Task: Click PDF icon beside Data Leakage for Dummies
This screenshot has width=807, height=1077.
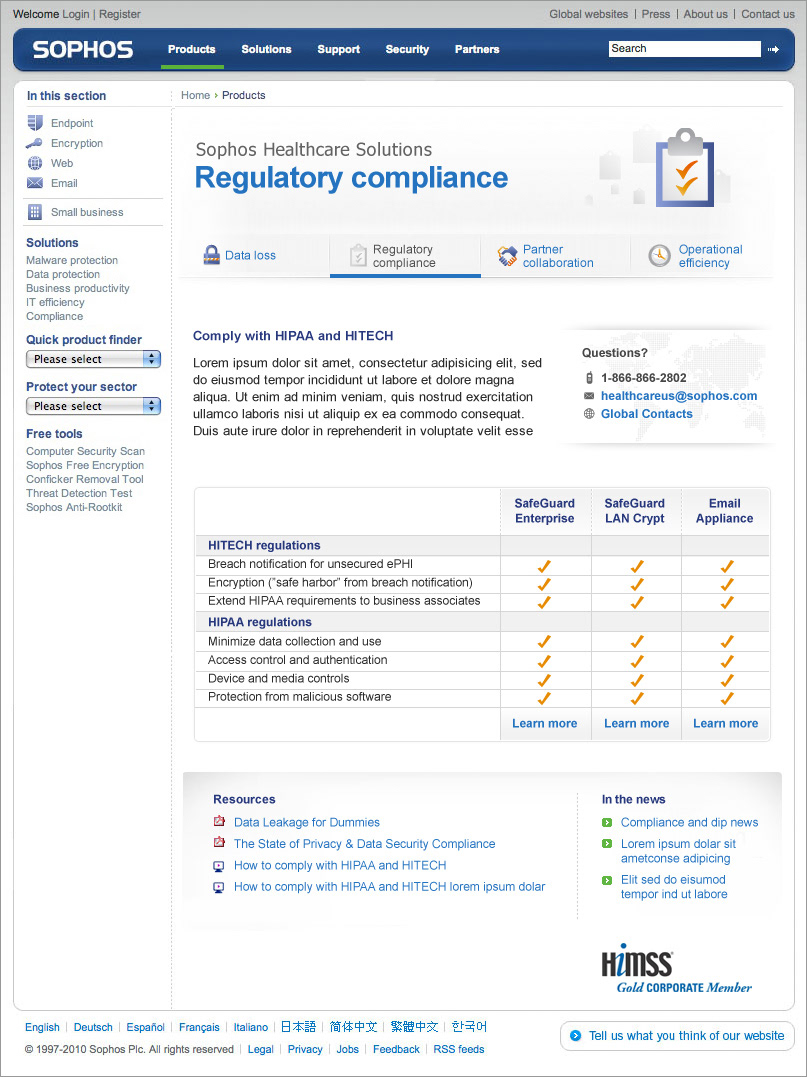Action: (219, 821)
